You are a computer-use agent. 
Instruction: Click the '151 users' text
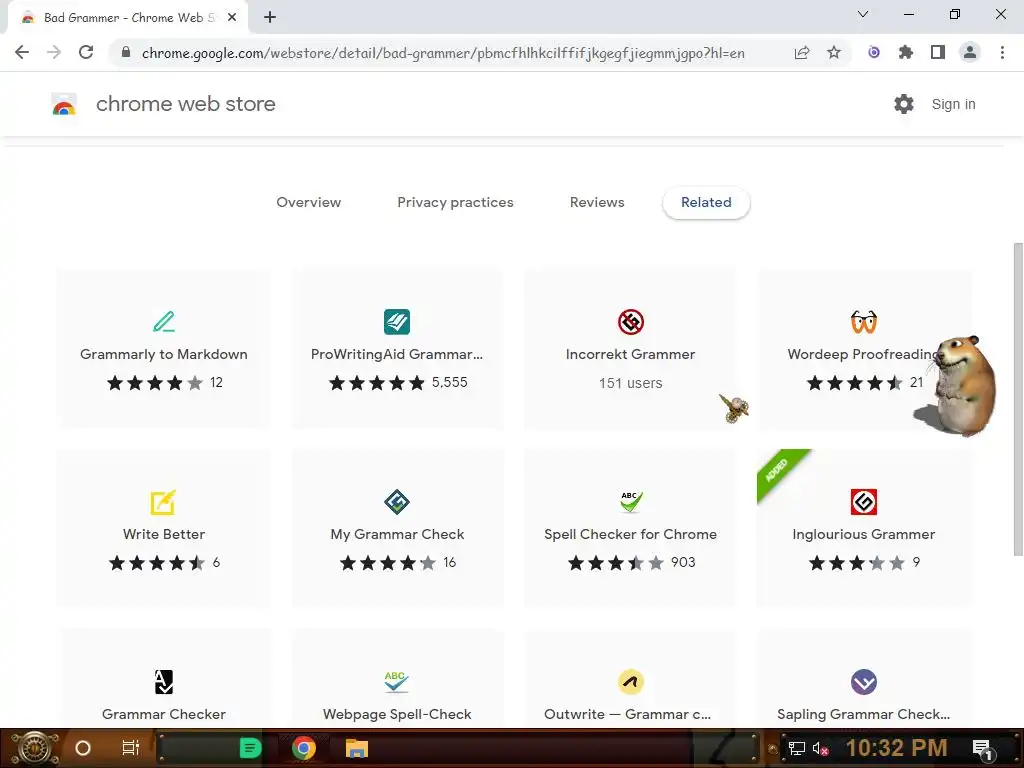(630, 383)
